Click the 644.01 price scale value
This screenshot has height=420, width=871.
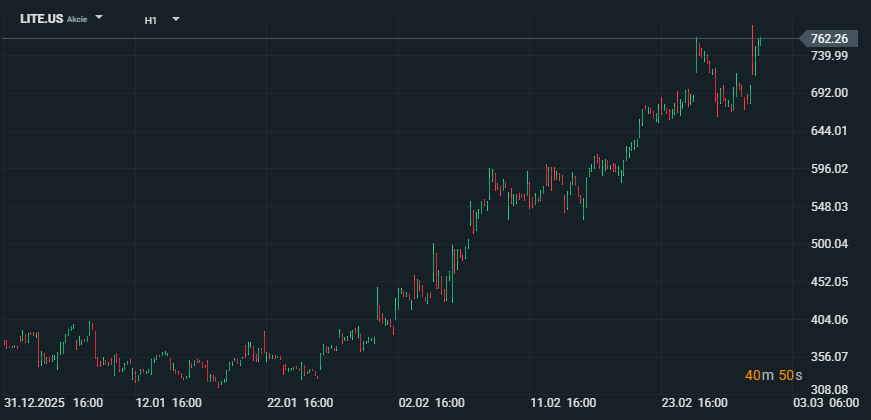click(x=829, y=131)
